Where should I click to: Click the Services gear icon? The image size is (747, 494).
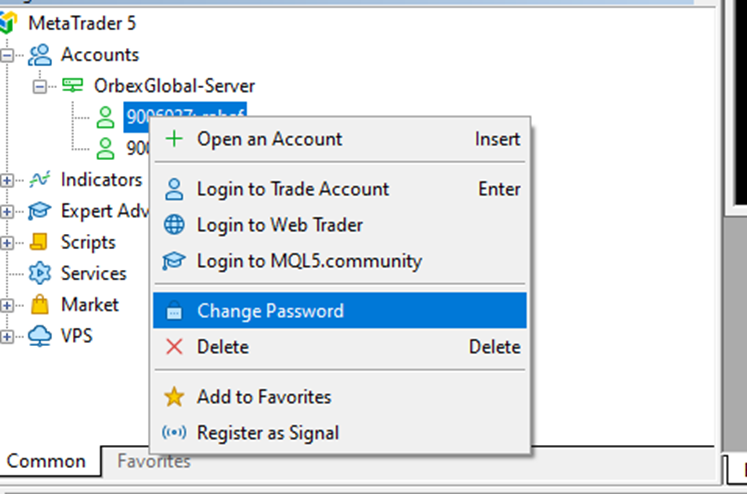tap(40, 273)
